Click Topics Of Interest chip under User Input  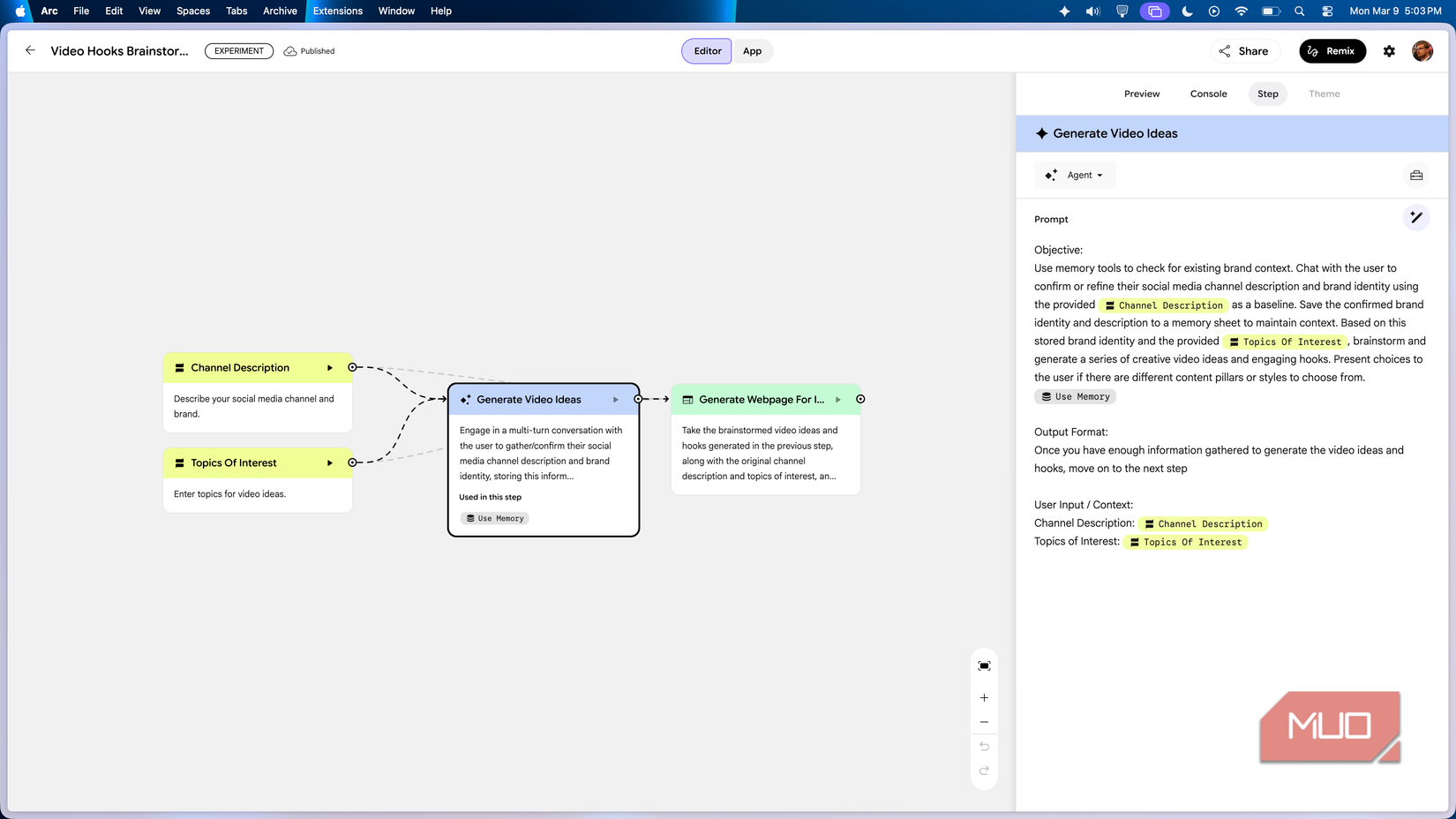pyautogui.click(x=1186, y=543)
